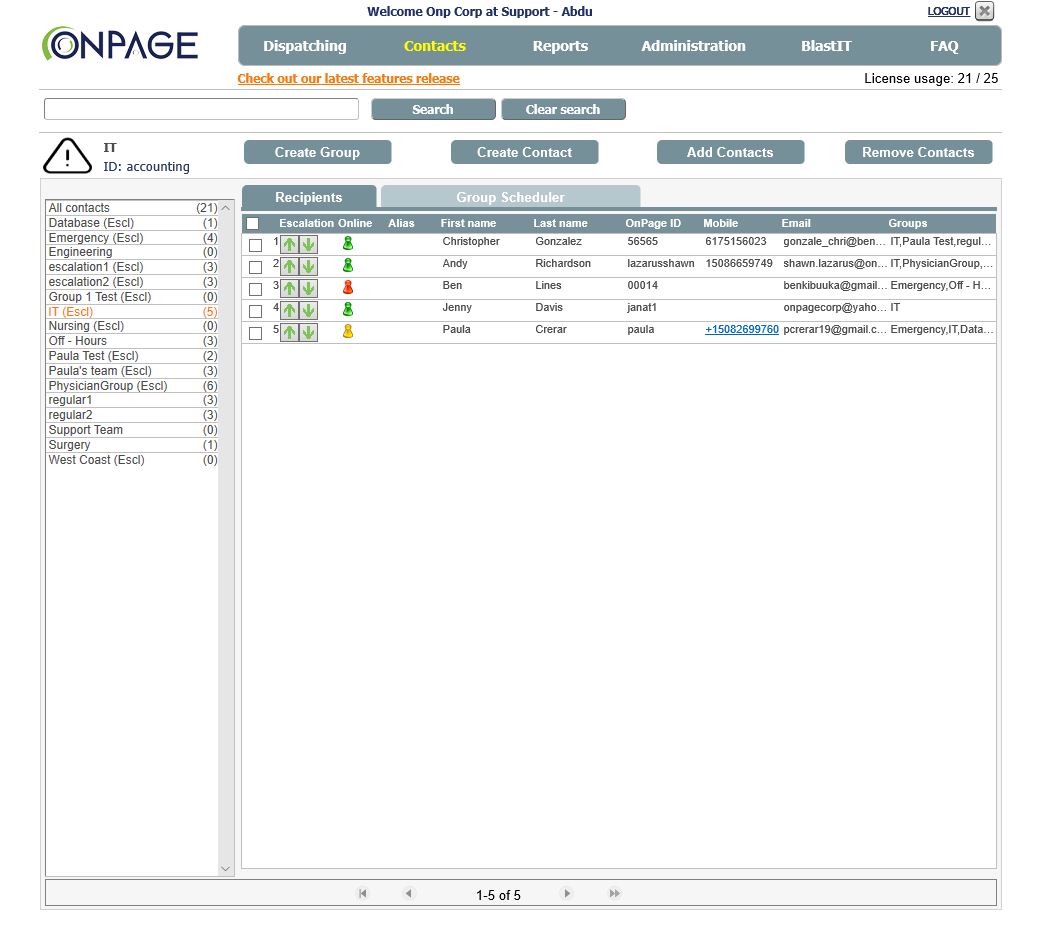1053x935 pixels.
Task: Tick the checkbox for Paula Crerar
Action: [x=255, y=333]
